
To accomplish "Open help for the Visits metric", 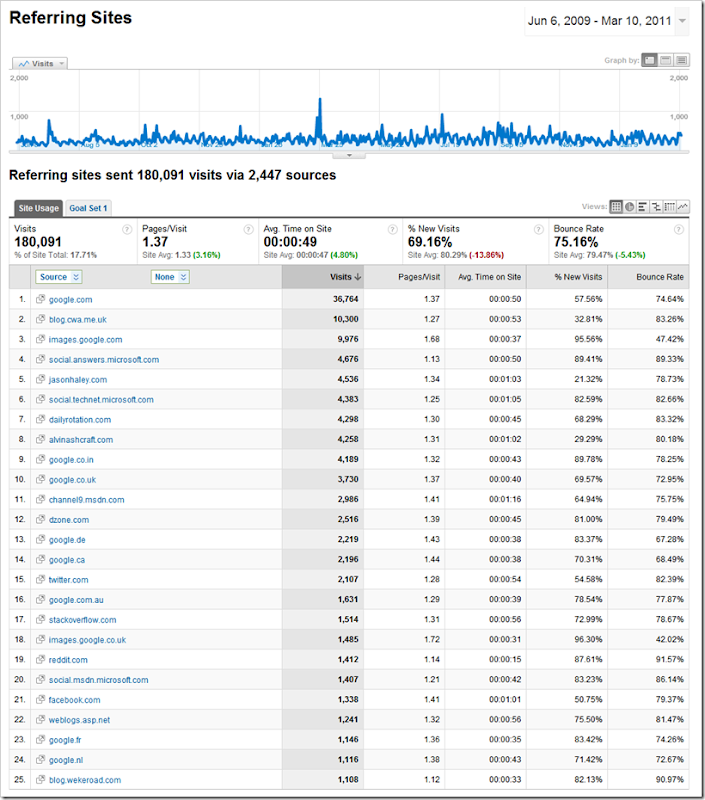I will point(127,230).
